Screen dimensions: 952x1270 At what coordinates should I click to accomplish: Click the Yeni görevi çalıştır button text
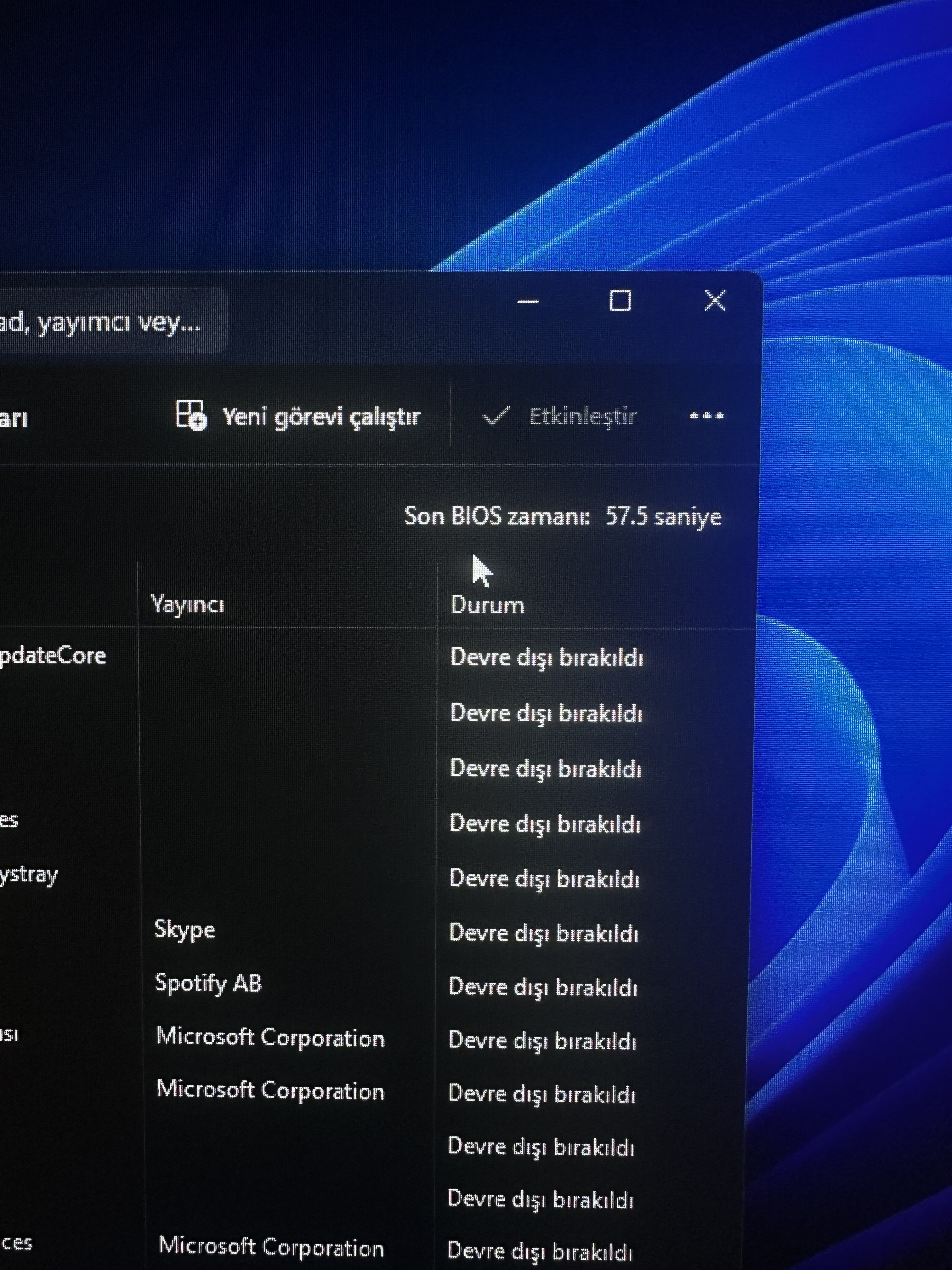pyautogui.click(x=321, y=416)
